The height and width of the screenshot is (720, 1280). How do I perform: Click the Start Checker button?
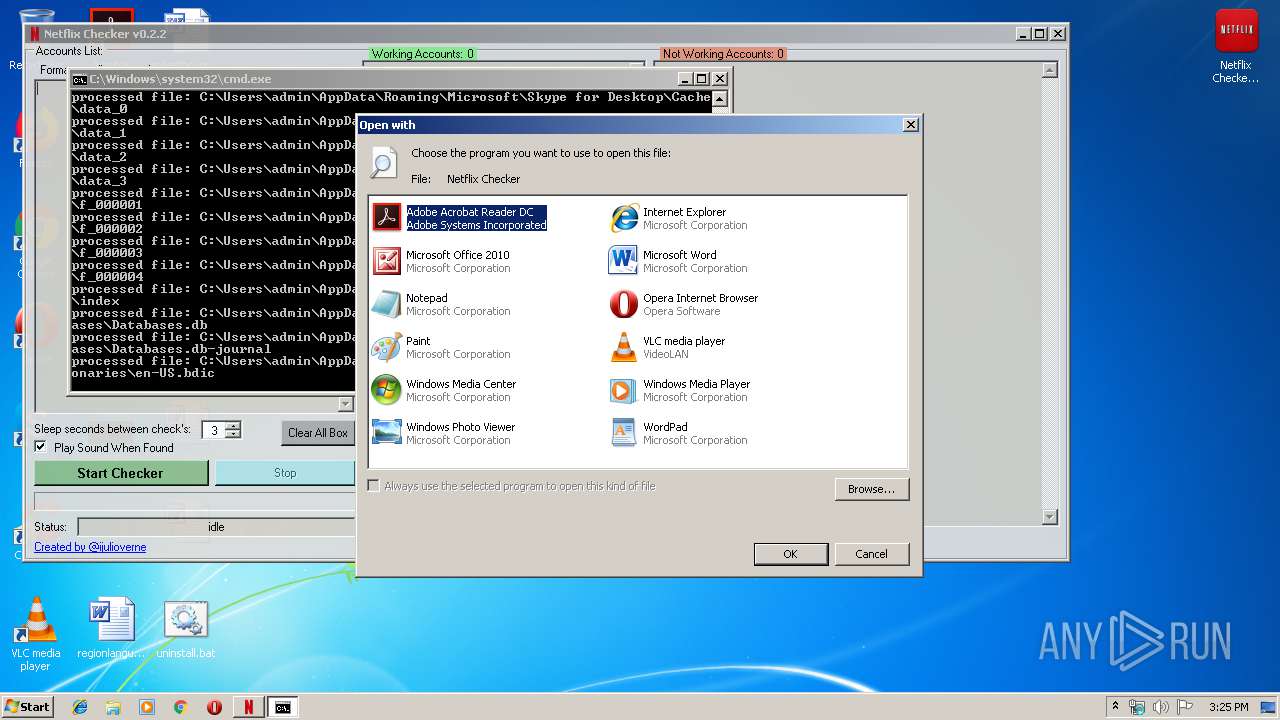(x=121, y=473)
